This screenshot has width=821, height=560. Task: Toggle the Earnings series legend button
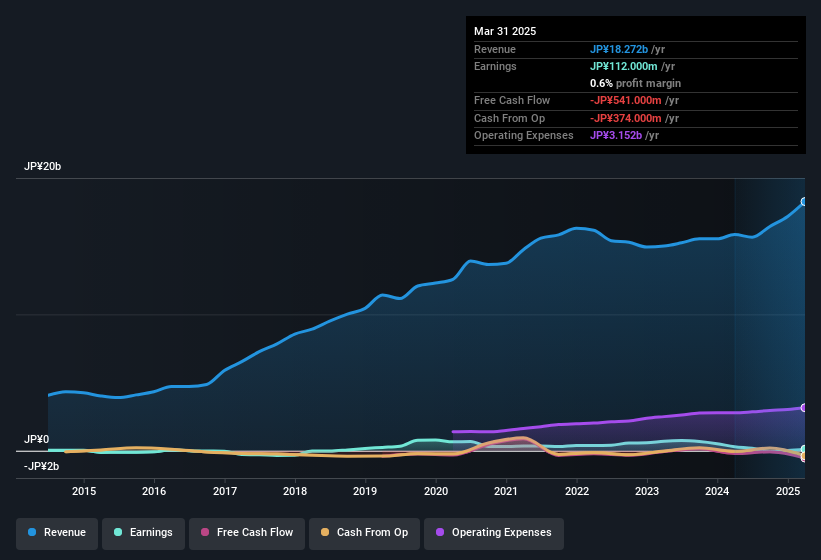pos(143,533)
